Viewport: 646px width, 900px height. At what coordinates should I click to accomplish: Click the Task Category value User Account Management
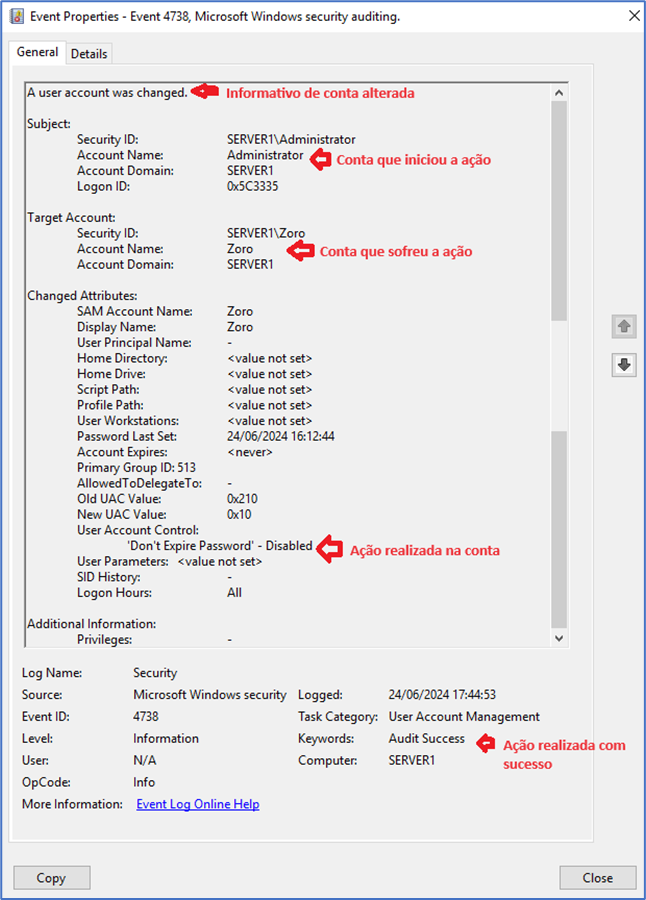coord(463,717)
